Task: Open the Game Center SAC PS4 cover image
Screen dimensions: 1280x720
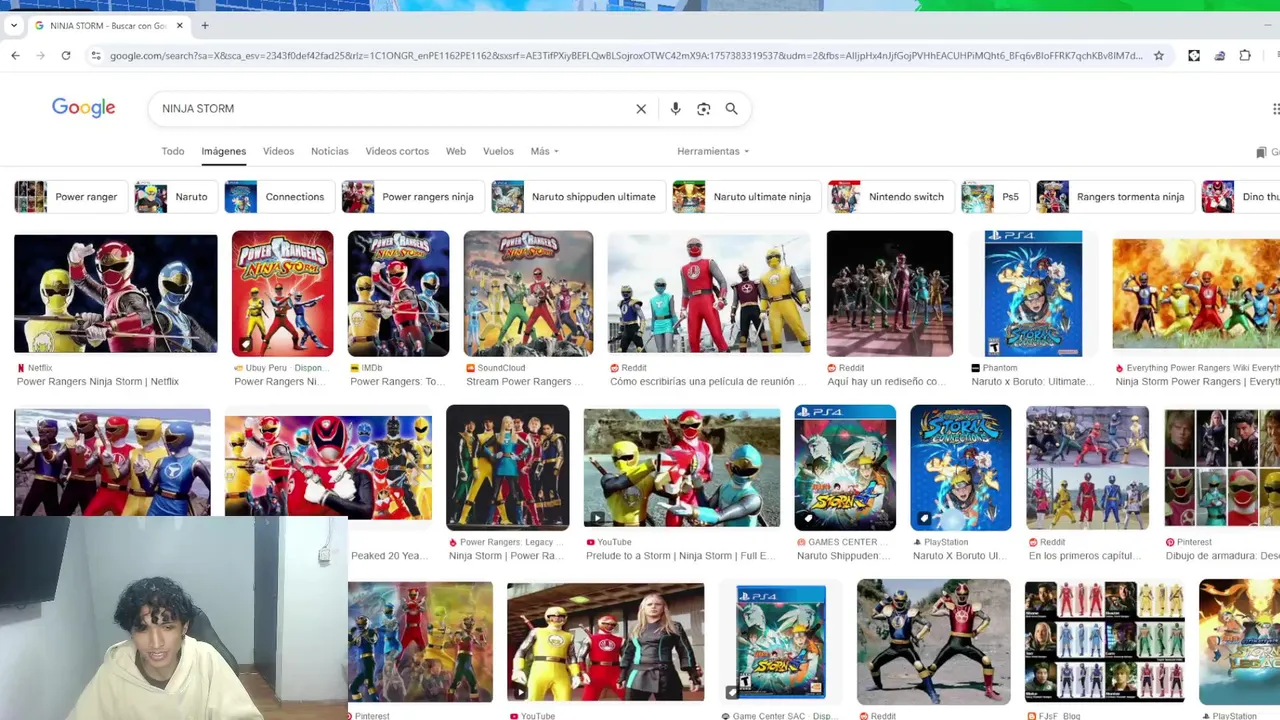Action: pyautogui.click(x=781, y=641)
